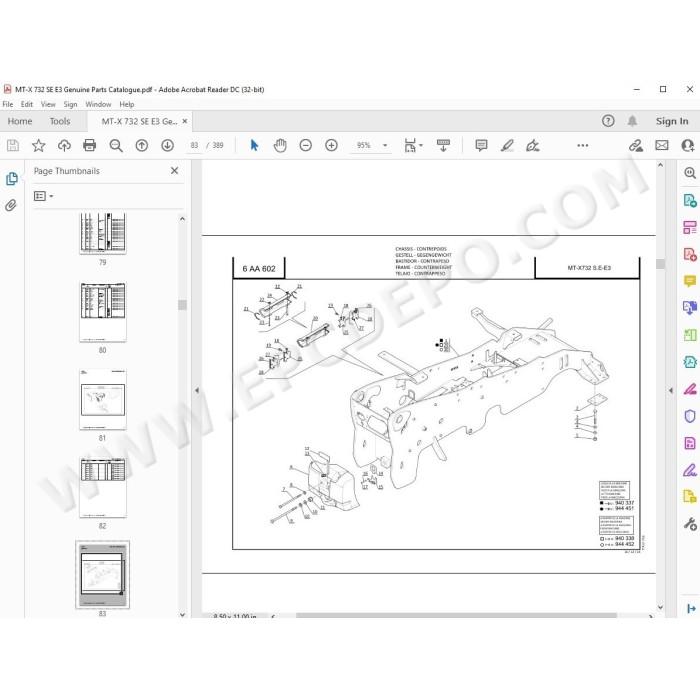Screen dimensions: 700x700
Task: Switch to the Home tab
Action: coord(20,121)
